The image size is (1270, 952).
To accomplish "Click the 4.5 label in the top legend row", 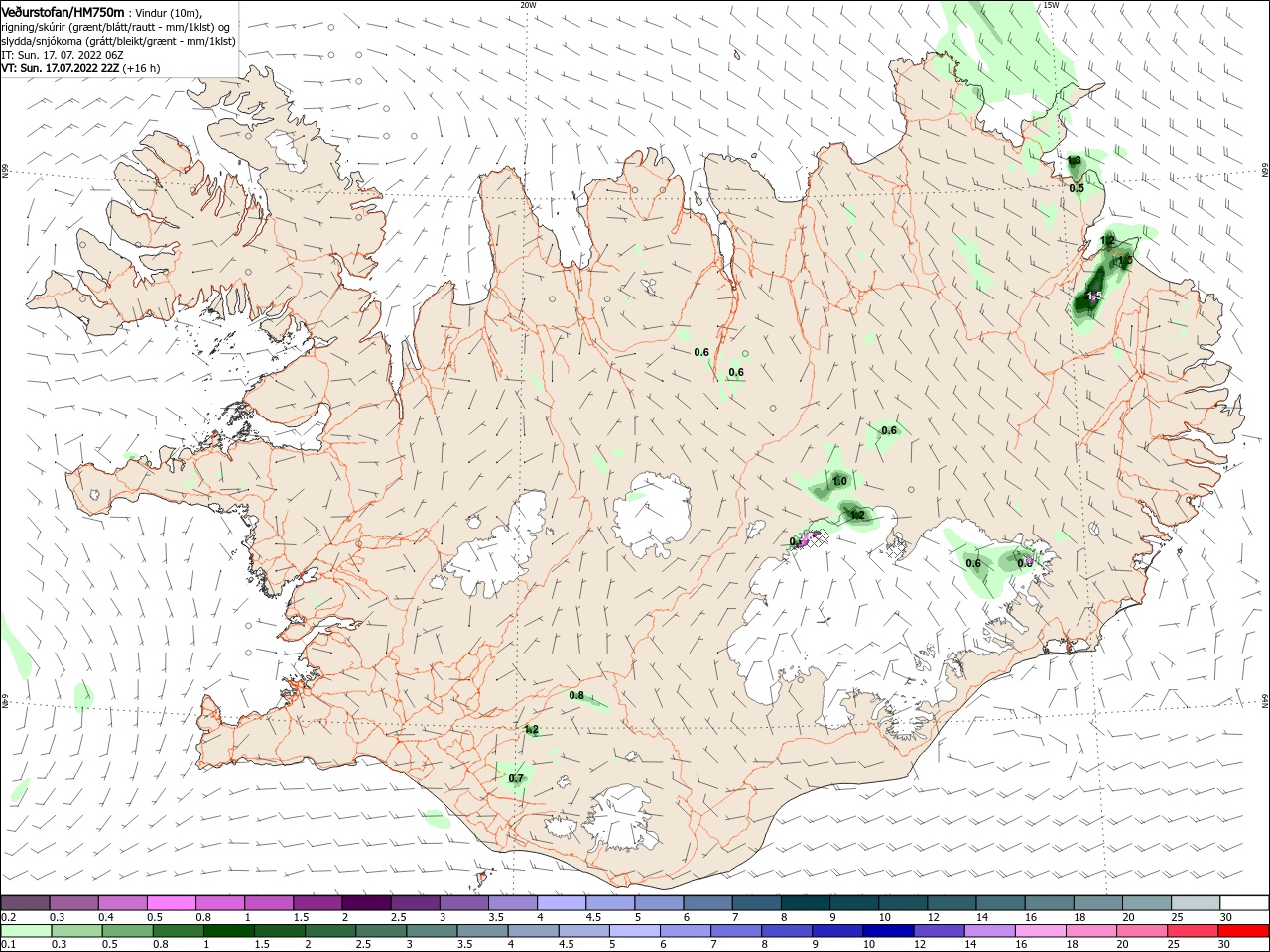I will pos(593,918).
